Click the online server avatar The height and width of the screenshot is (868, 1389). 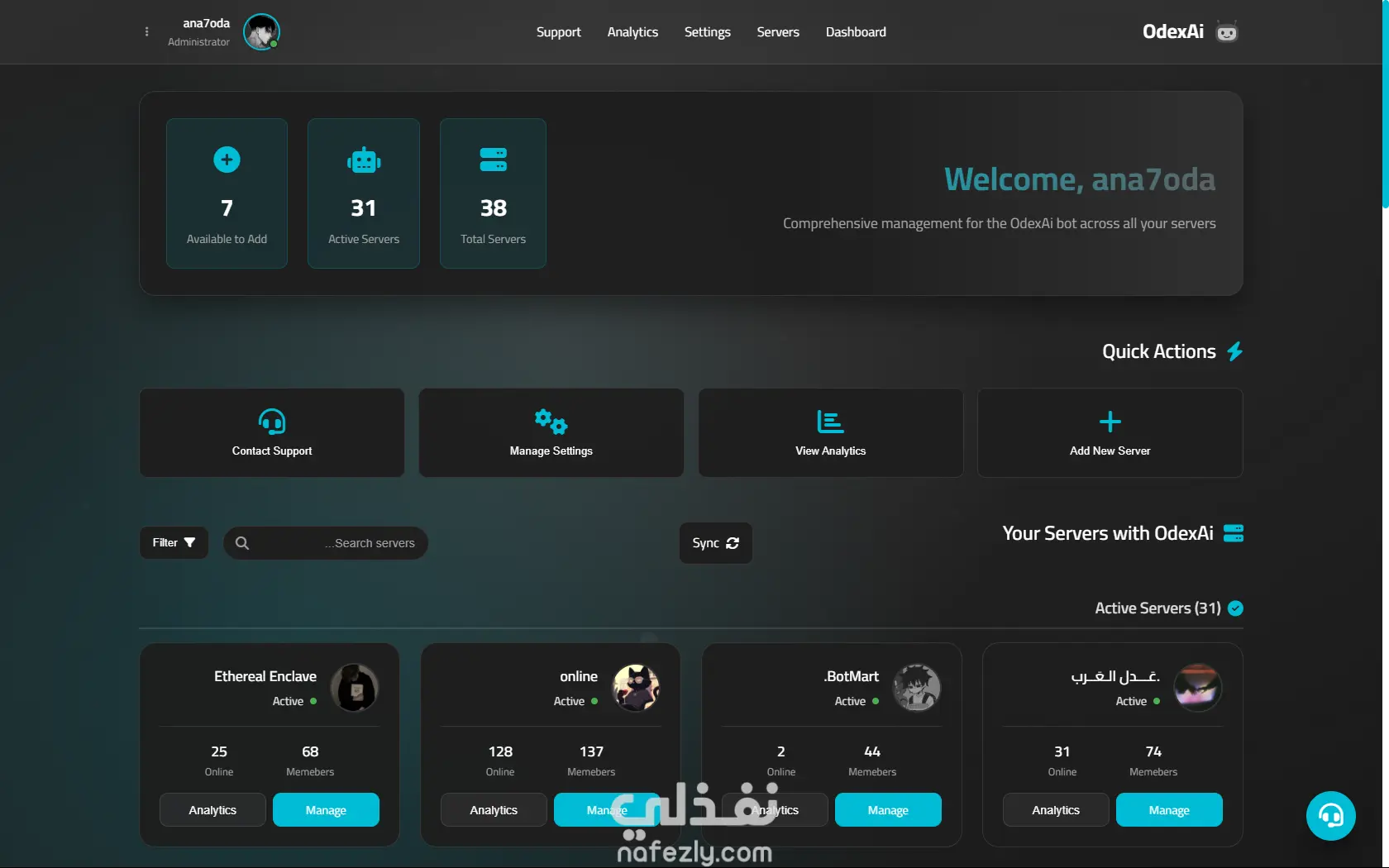tap(636, 688)
